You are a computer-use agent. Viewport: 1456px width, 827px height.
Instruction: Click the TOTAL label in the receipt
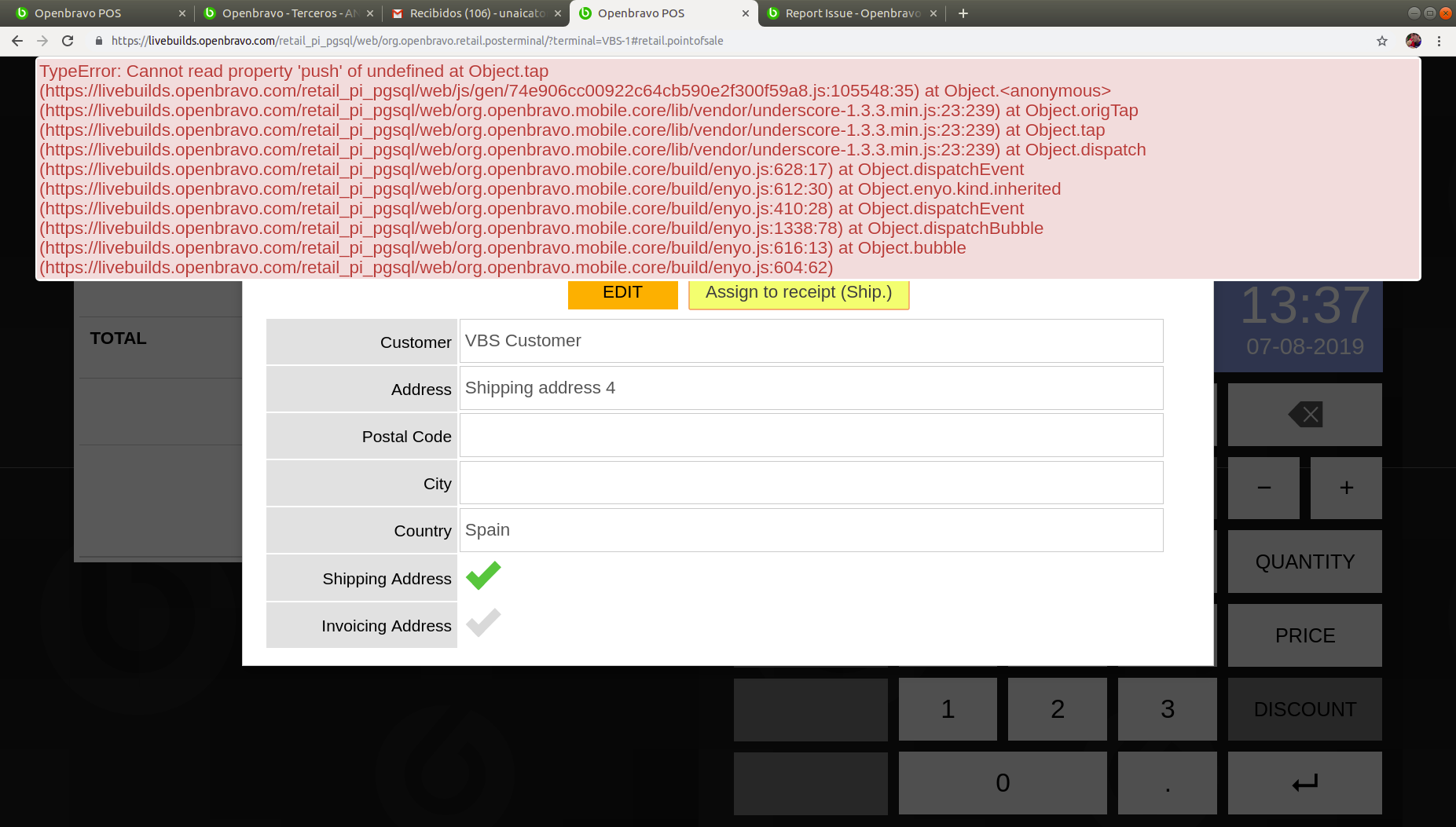(118, 338)
